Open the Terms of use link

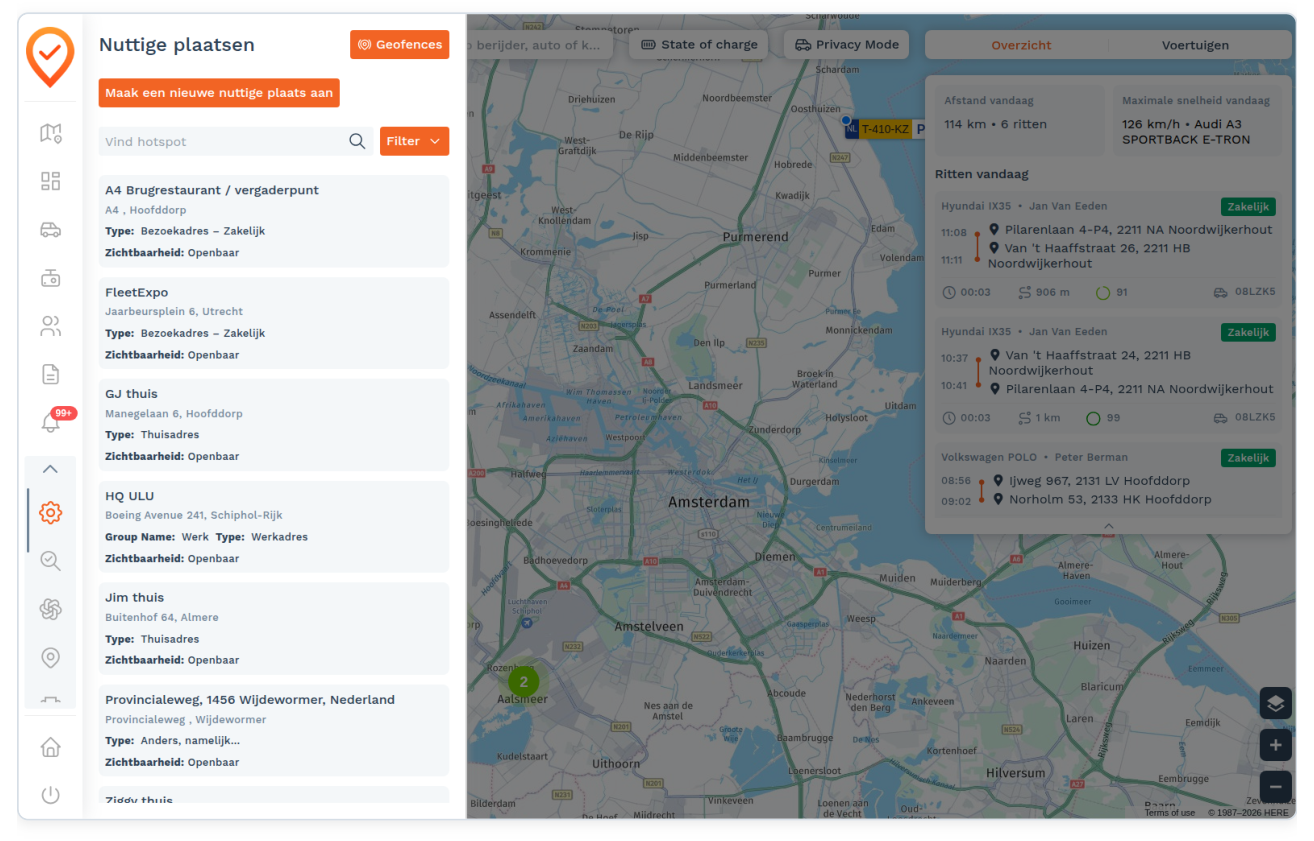tap(1170, 813)
